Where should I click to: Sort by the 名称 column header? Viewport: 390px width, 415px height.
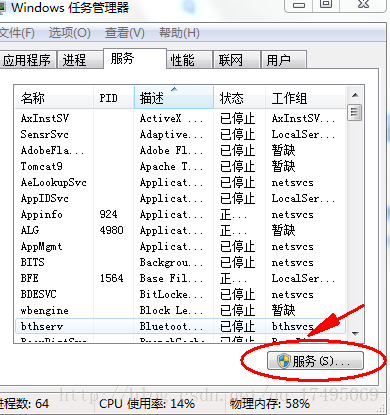(54, 98)
